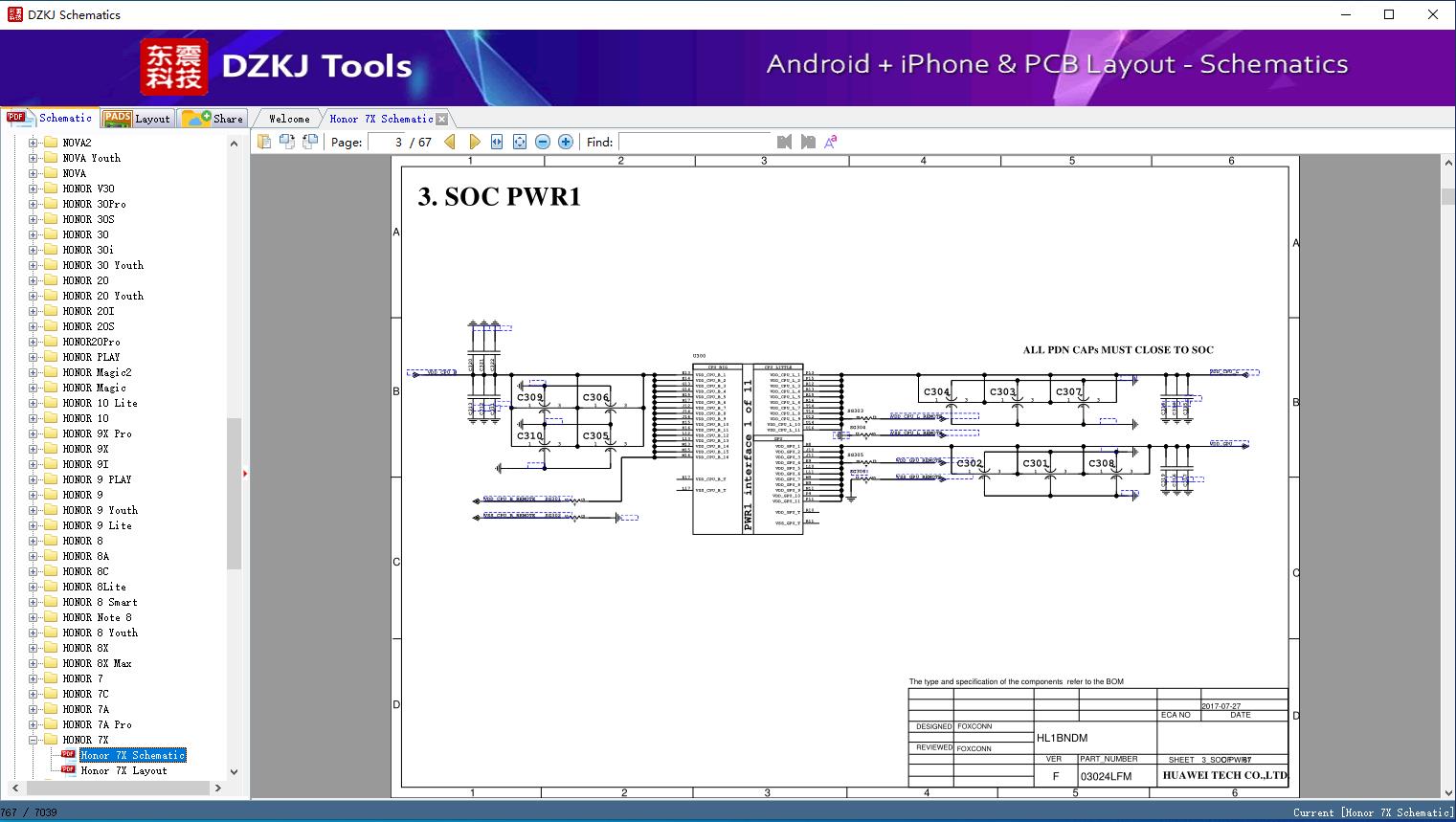This screenshot has width=1456, height=822.
Task: Click the tree horizontal scroll right arrow
Action: (x=217, y=789)
